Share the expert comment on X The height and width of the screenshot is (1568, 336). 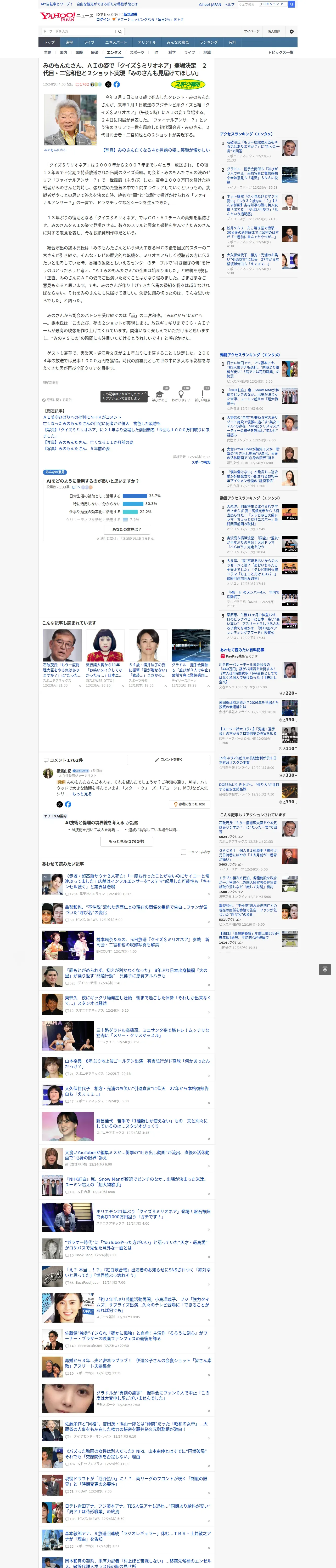[x=60, y=804]
